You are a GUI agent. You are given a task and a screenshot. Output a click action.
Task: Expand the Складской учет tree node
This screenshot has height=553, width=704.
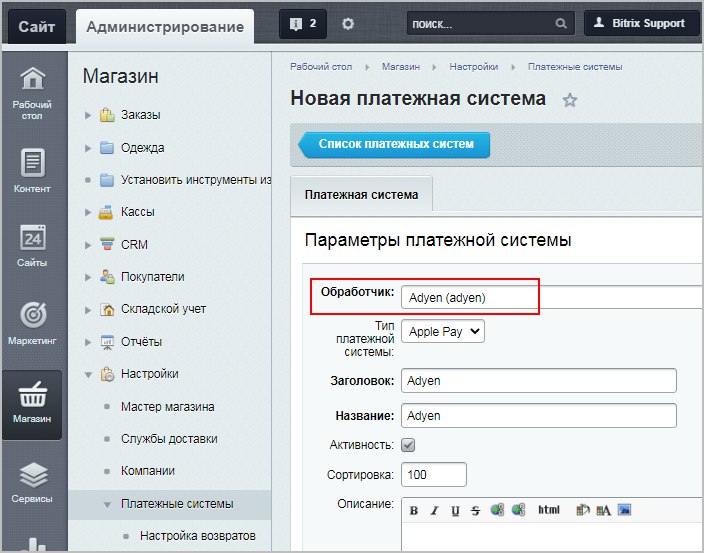[88, 310]
